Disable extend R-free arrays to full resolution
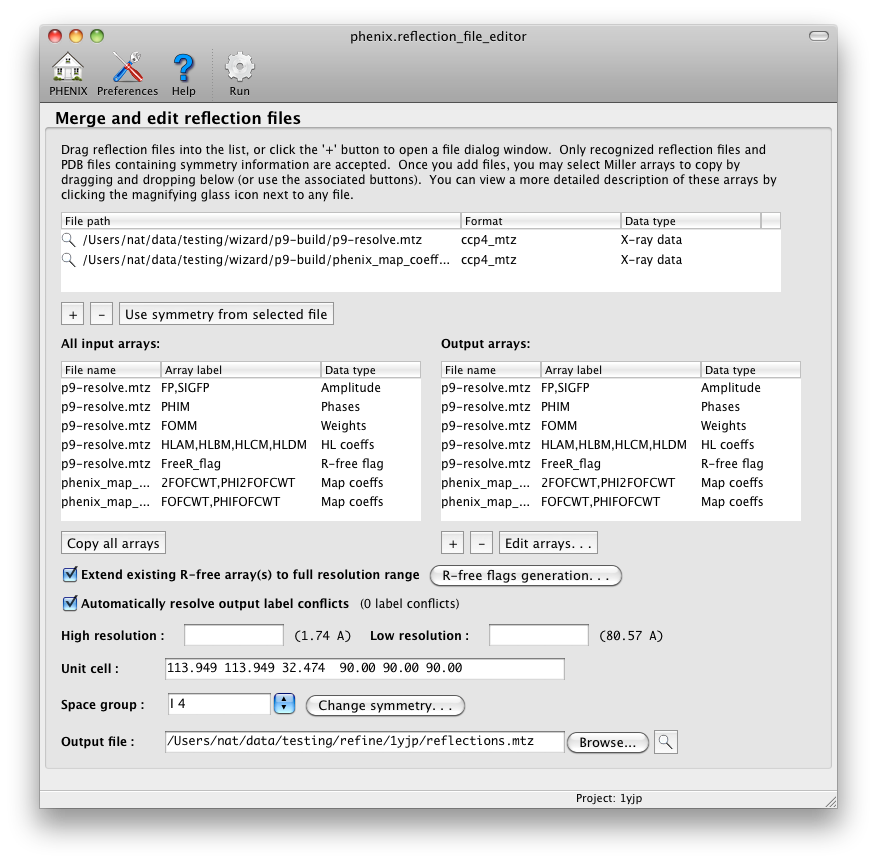 [x=70, y=575]
